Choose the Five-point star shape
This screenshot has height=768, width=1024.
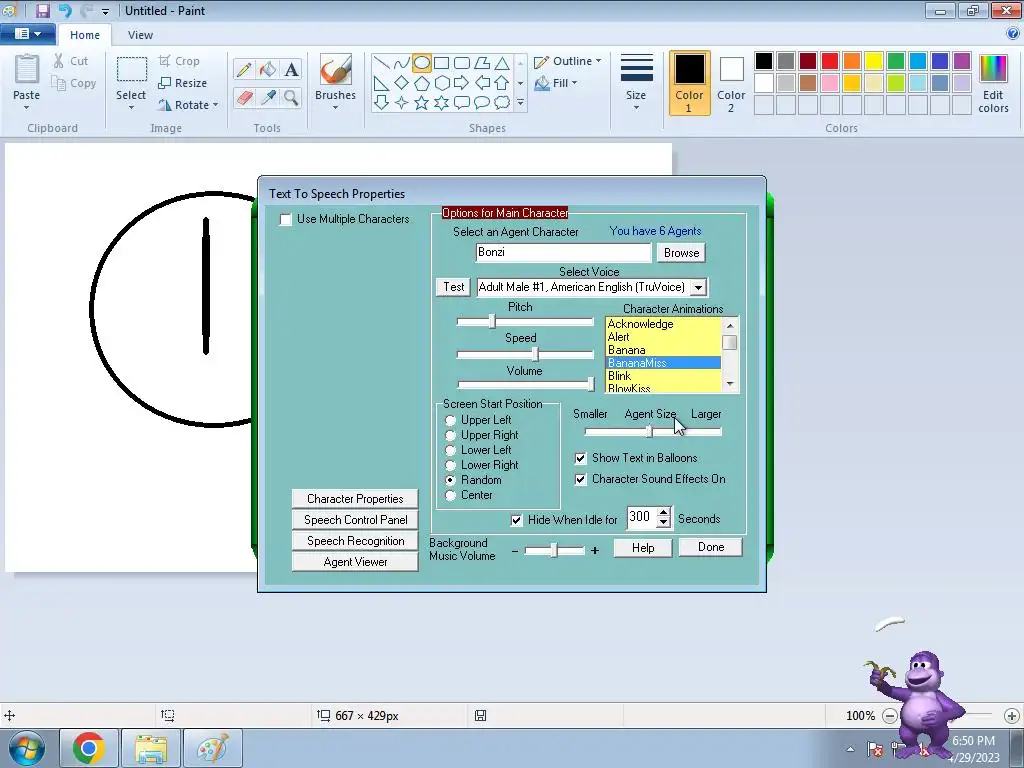(x=422, y=103)
